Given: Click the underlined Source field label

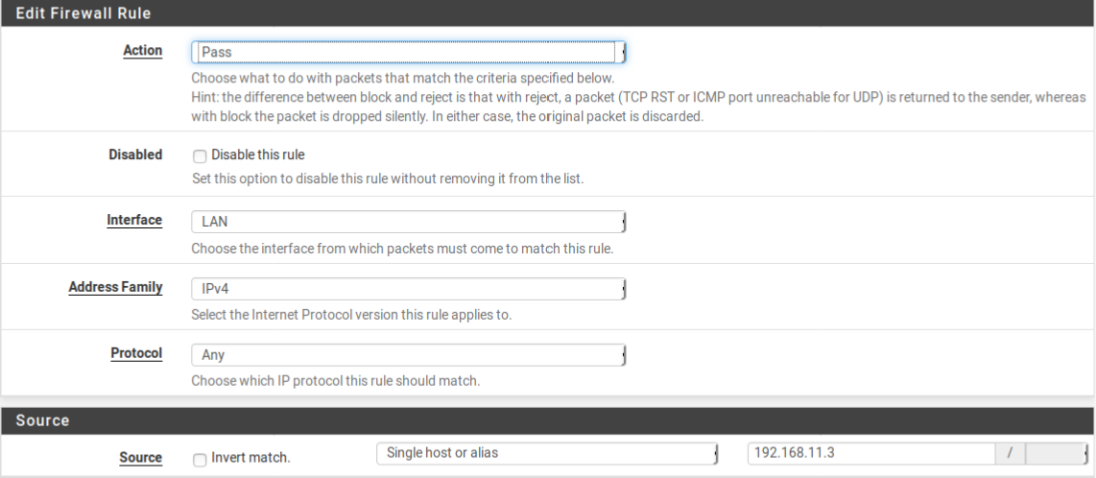Looking at the screenshot, I should pos(141,457).
